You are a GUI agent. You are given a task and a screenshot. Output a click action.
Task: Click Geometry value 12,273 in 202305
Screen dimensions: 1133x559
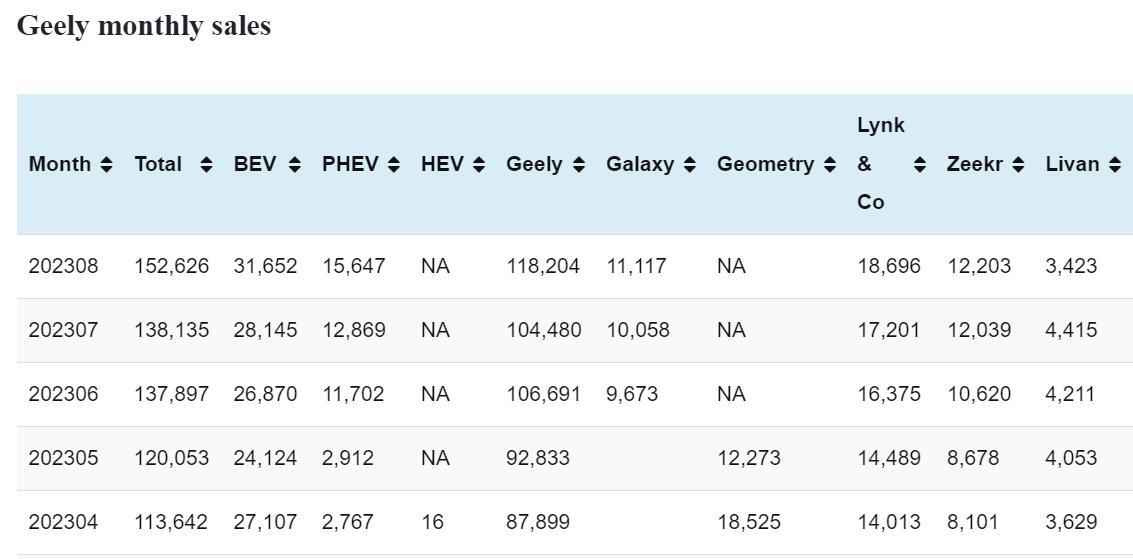748,458
